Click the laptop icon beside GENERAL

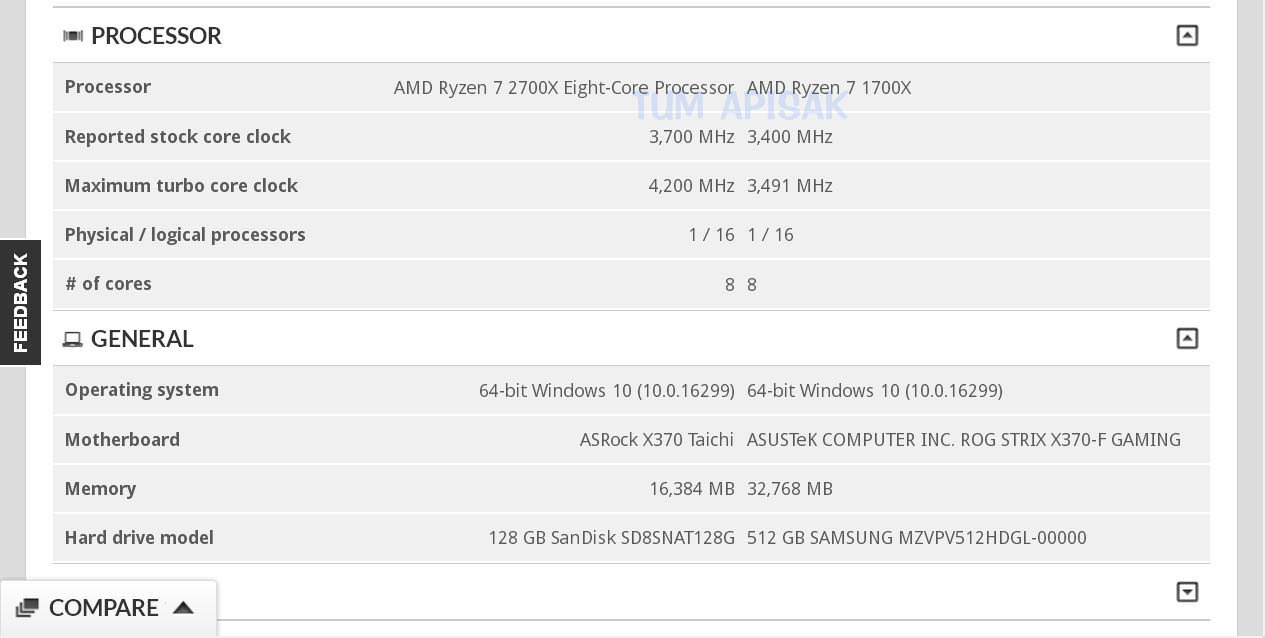[x=72, y=340]
